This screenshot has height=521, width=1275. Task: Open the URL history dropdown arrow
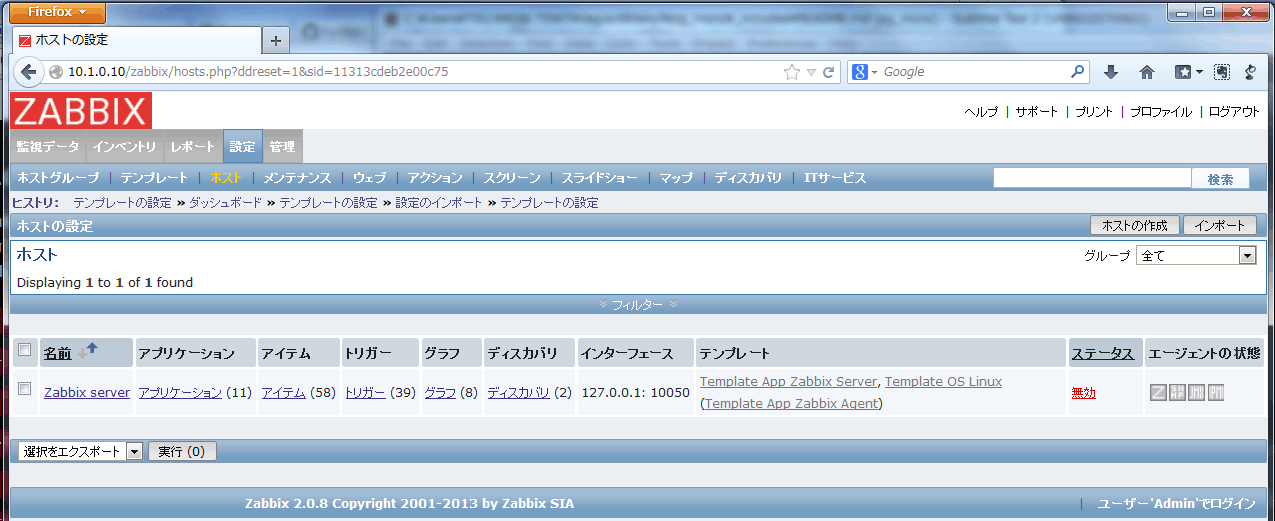pyautogui.click(x=812, y=72)
